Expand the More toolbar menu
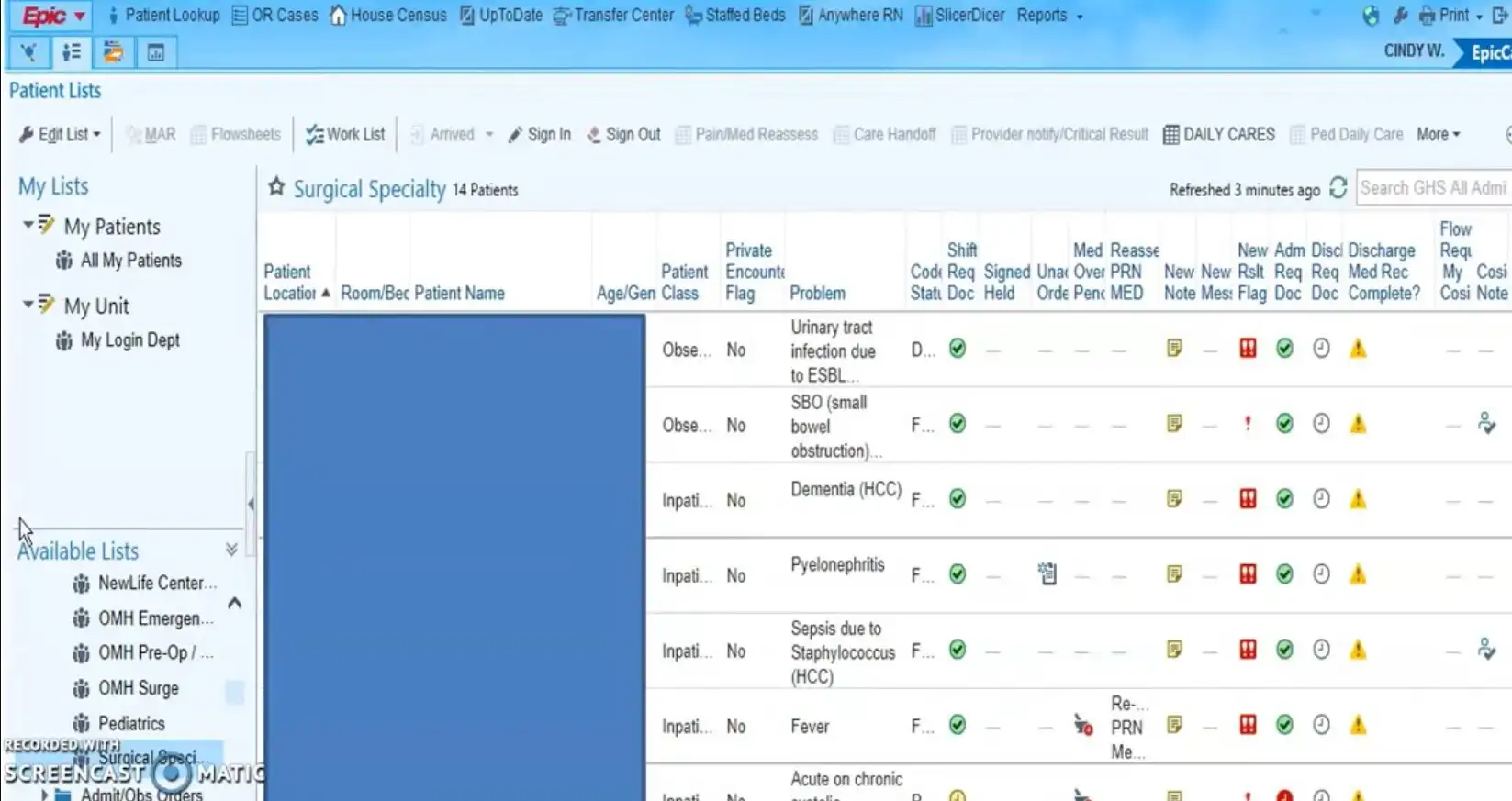 click(x=1438, y=135)
